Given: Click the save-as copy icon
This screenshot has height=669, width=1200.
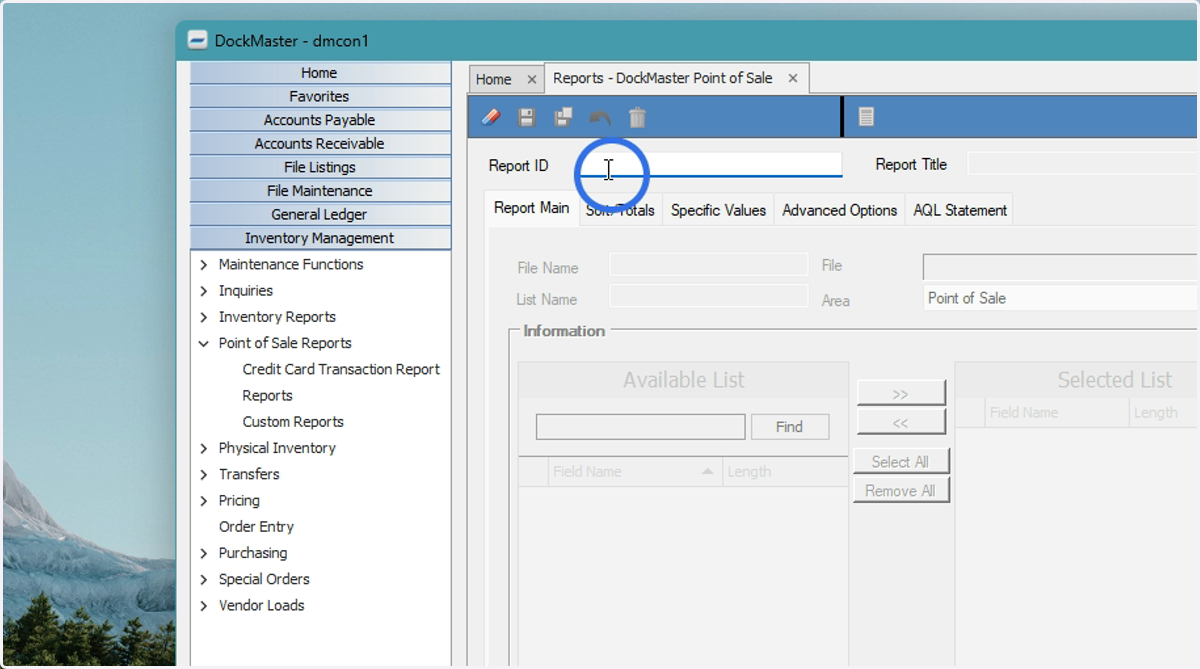Looking at the screenshot, I should (564, 117).
